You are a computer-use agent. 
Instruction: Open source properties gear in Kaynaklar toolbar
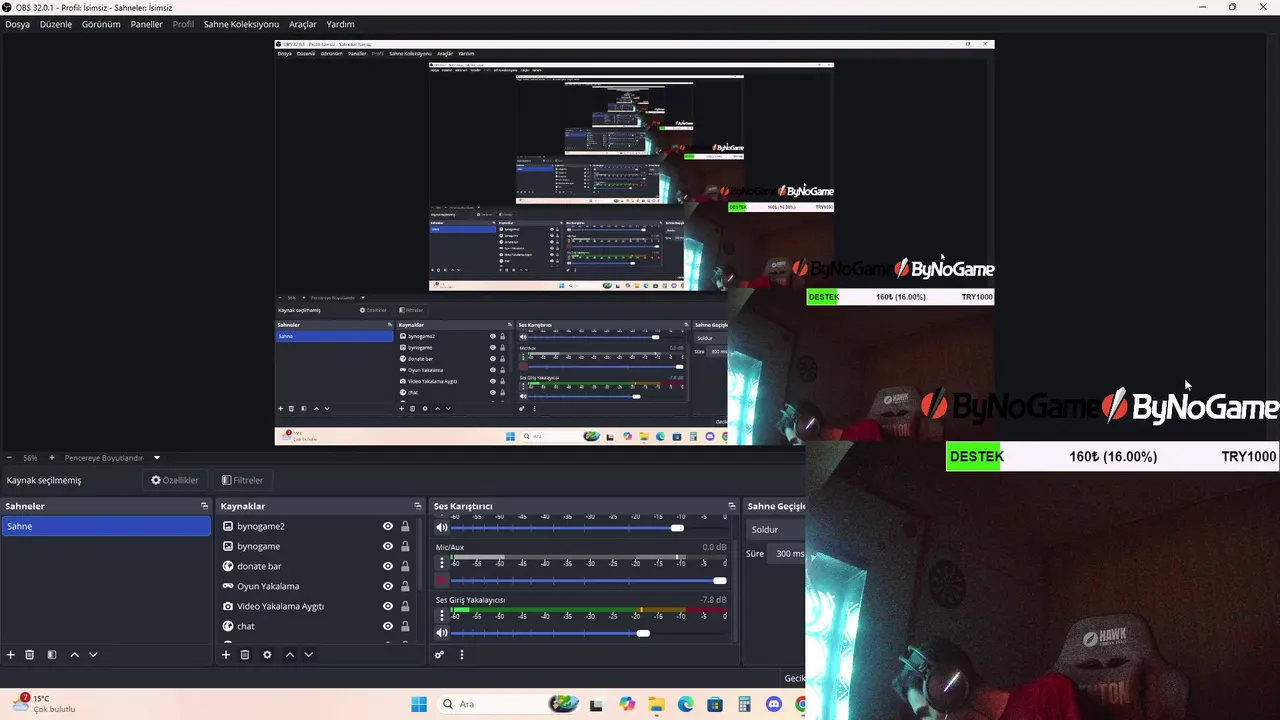point(267,655)
